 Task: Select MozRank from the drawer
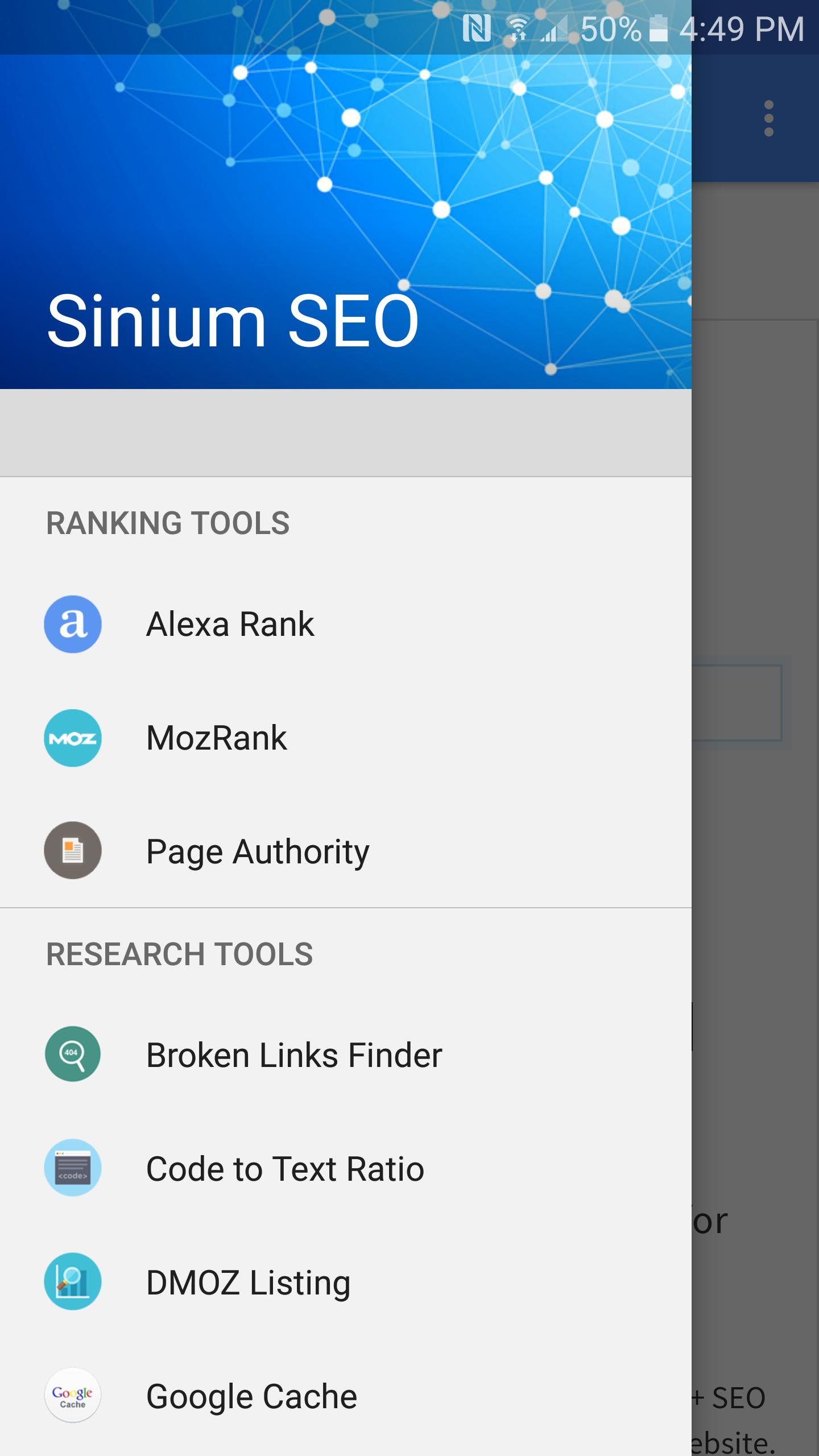(216, 738)
